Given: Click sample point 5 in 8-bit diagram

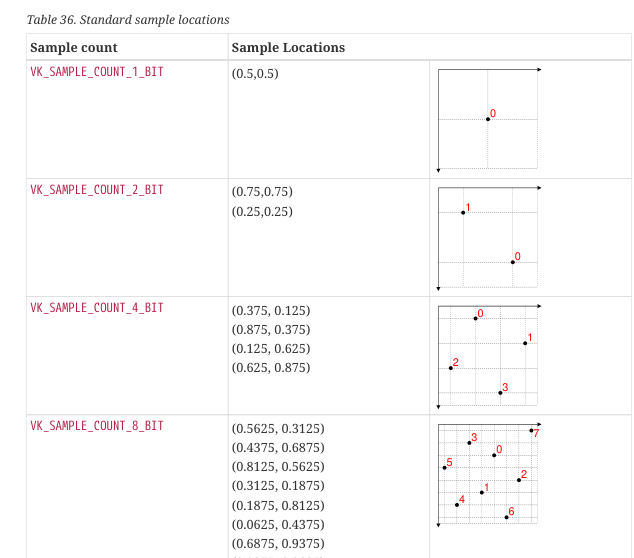Looking at the screenshot, I should tap(444, 468).
